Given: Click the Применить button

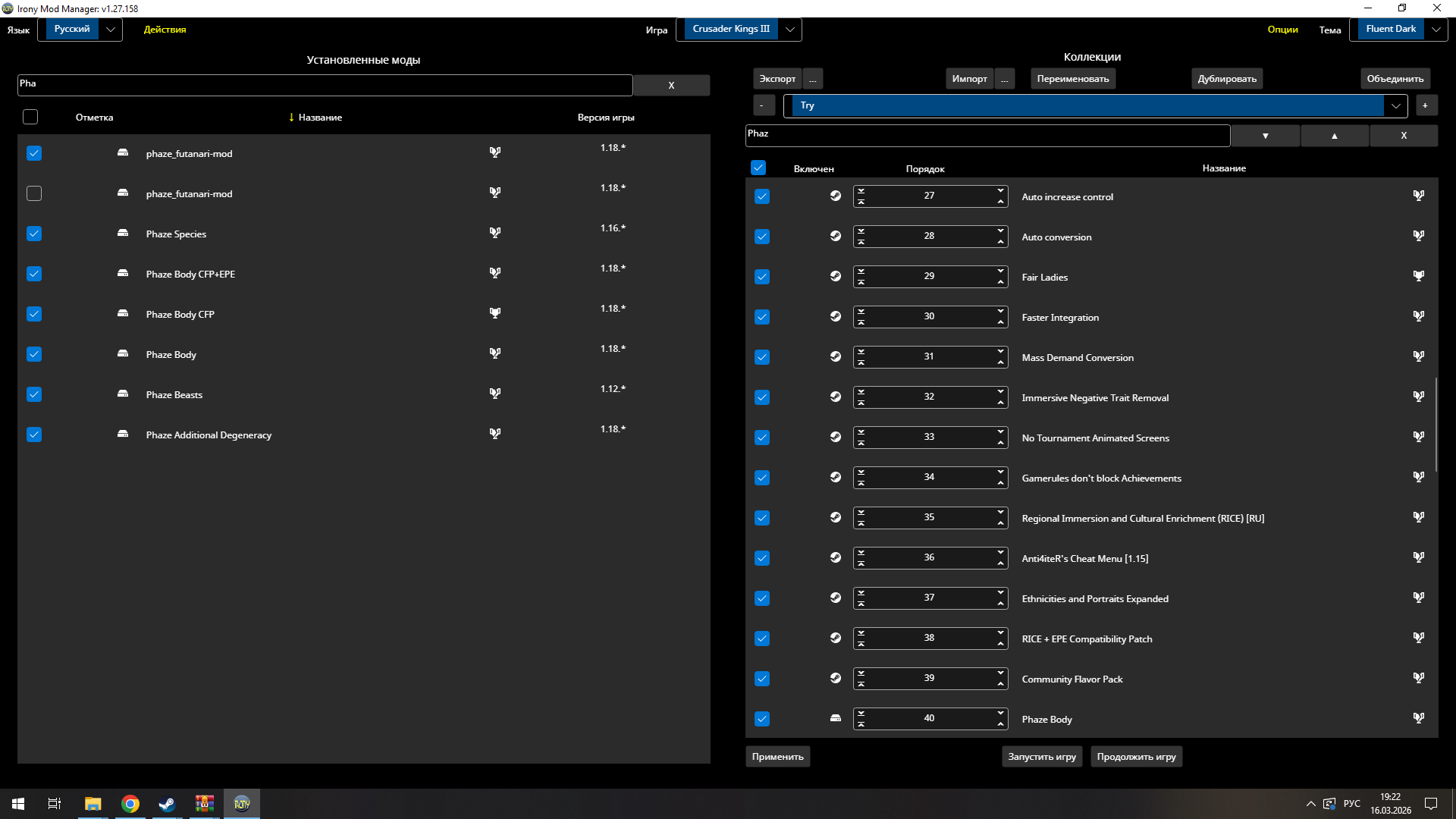Looking at the screenshot, I should click(x=778, y=757).
